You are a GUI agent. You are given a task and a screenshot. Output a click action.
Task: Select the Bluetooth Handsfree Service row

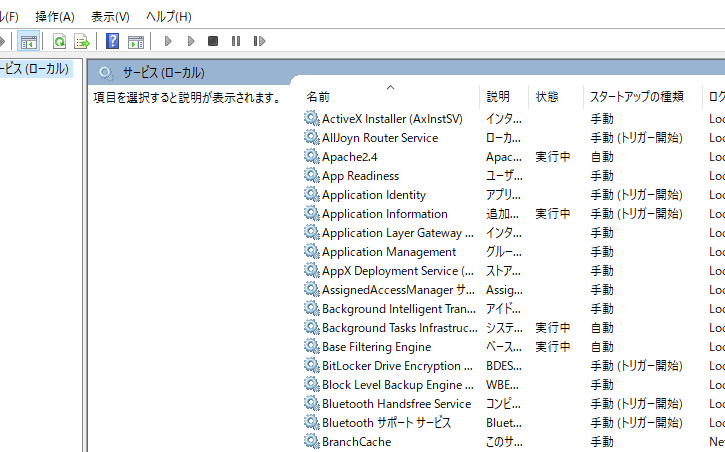[x=396, y=403]
